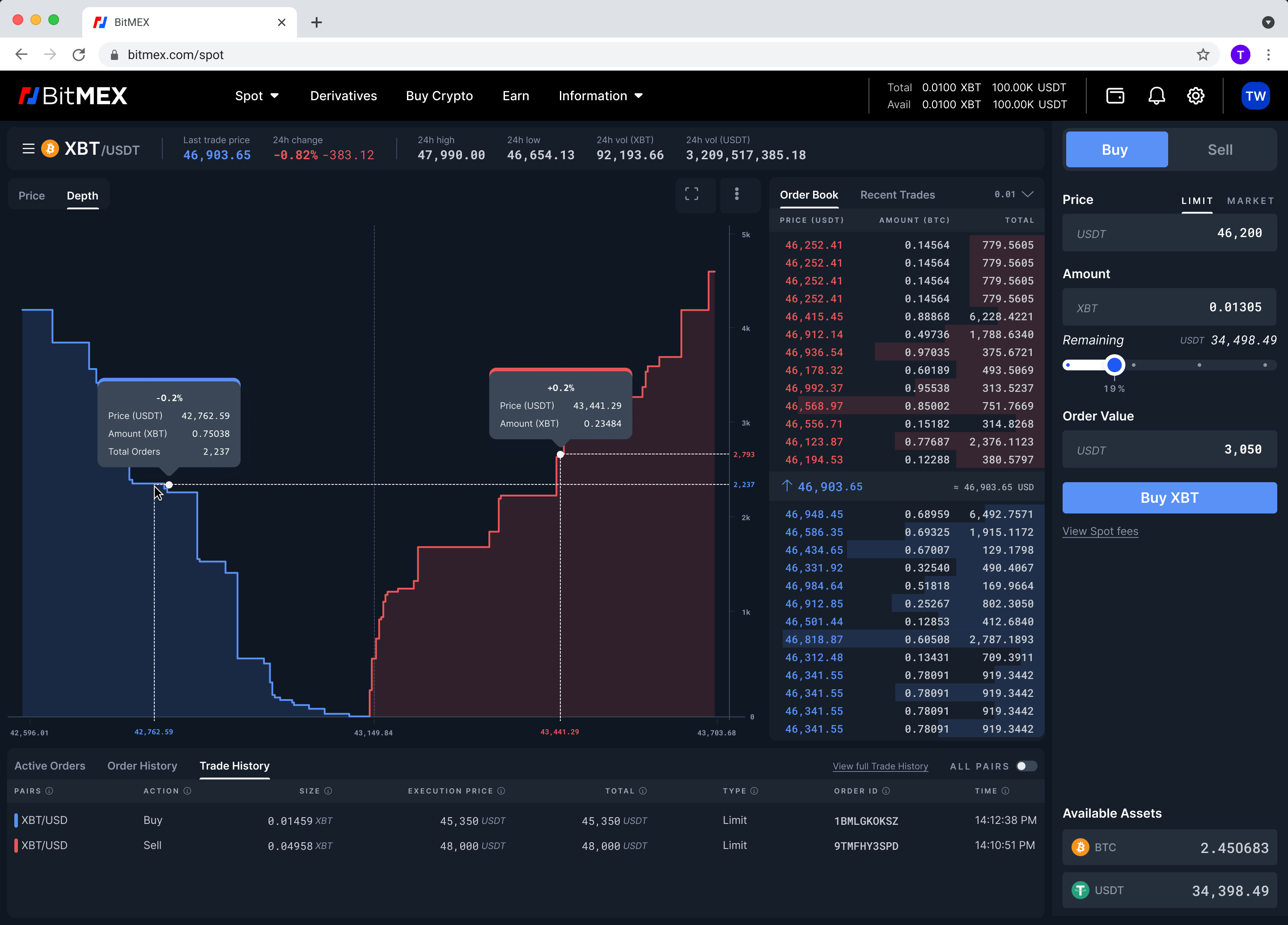Open notifications bell

pos(1156,96)
